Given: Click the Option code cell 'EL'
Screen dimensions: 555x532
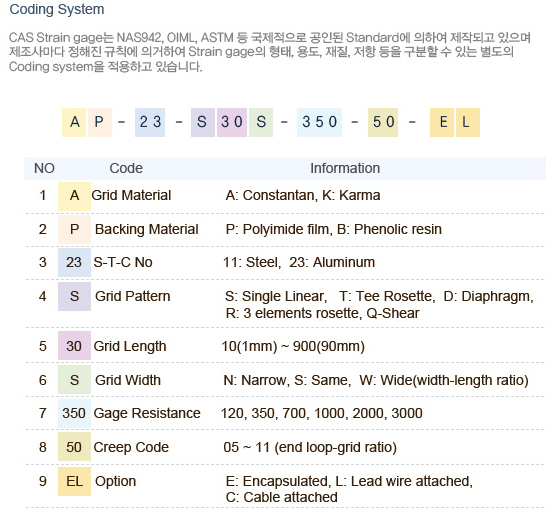Looking at the screenshot, I should click(74, 481).
